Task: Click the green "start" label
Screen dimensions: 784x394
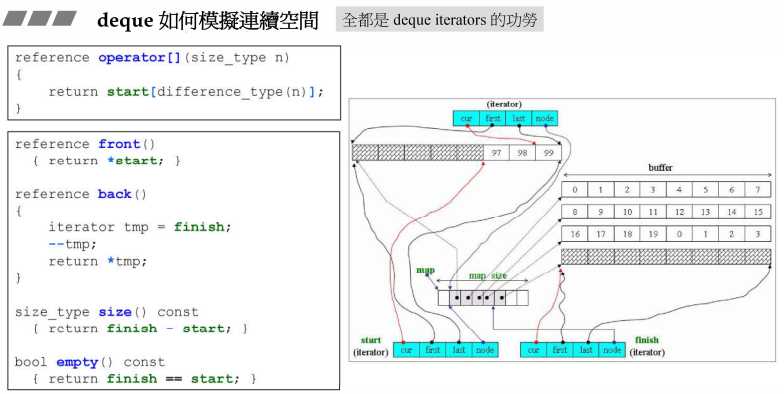Action: (x=371, y=340)
